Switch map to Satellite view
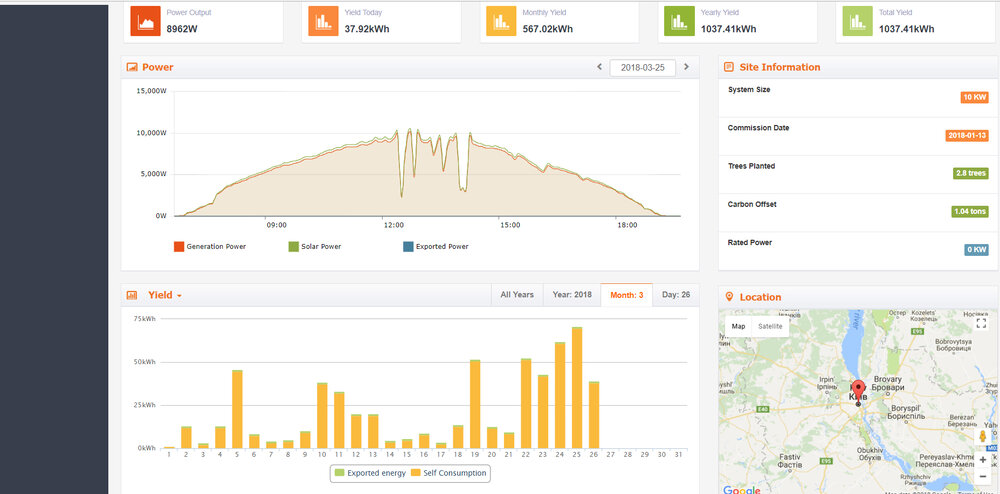 coord(770,326)
